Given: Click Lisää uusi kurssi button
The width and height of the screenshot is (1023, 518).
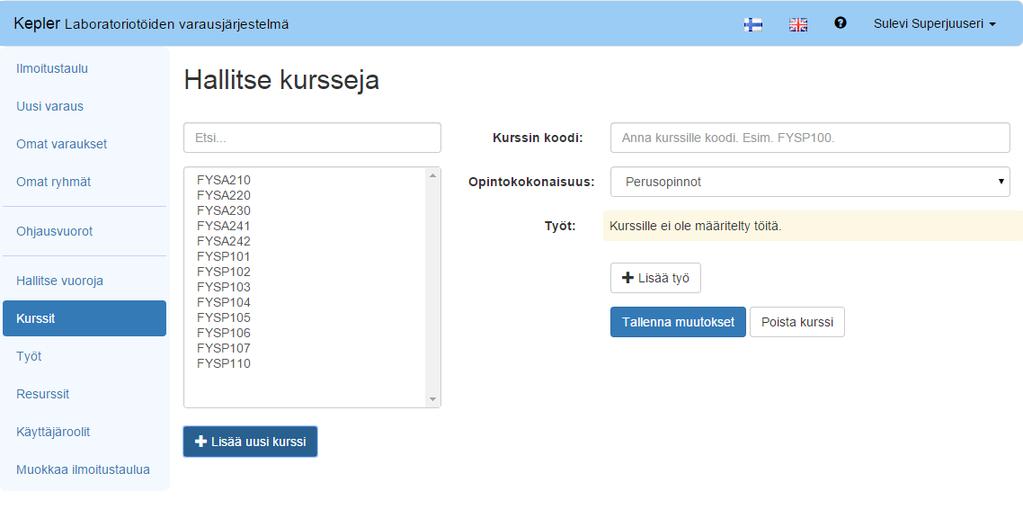Looking at the screenshot, I should pos(250,442).
